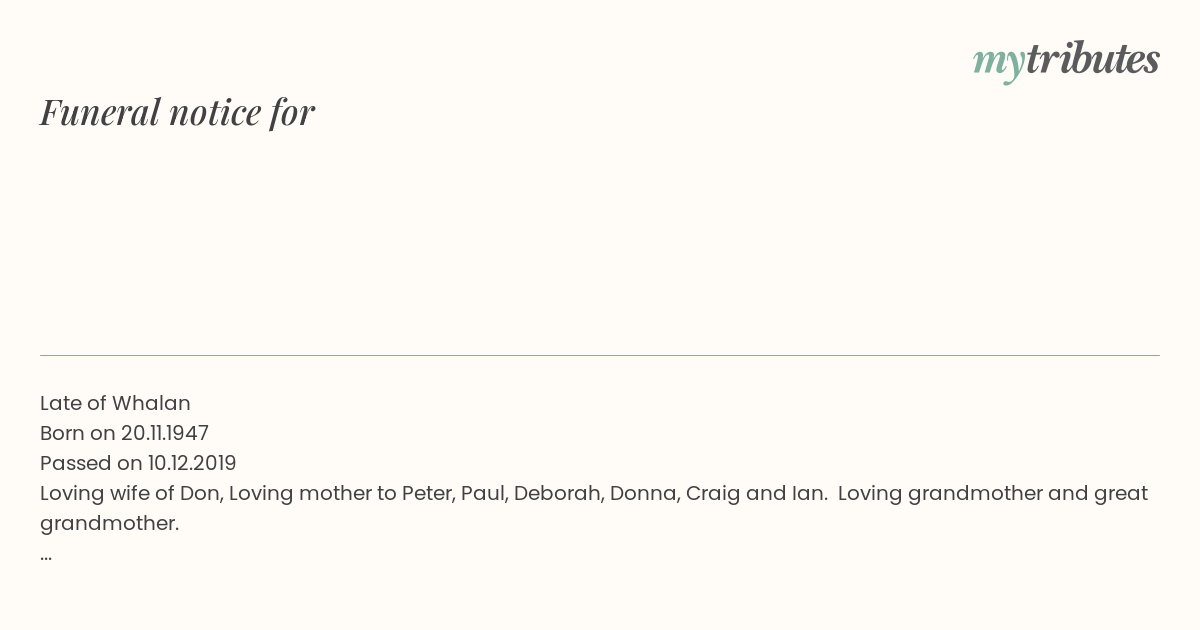
Task: Click the horizontal divider line
Action: tap(600, 355)
